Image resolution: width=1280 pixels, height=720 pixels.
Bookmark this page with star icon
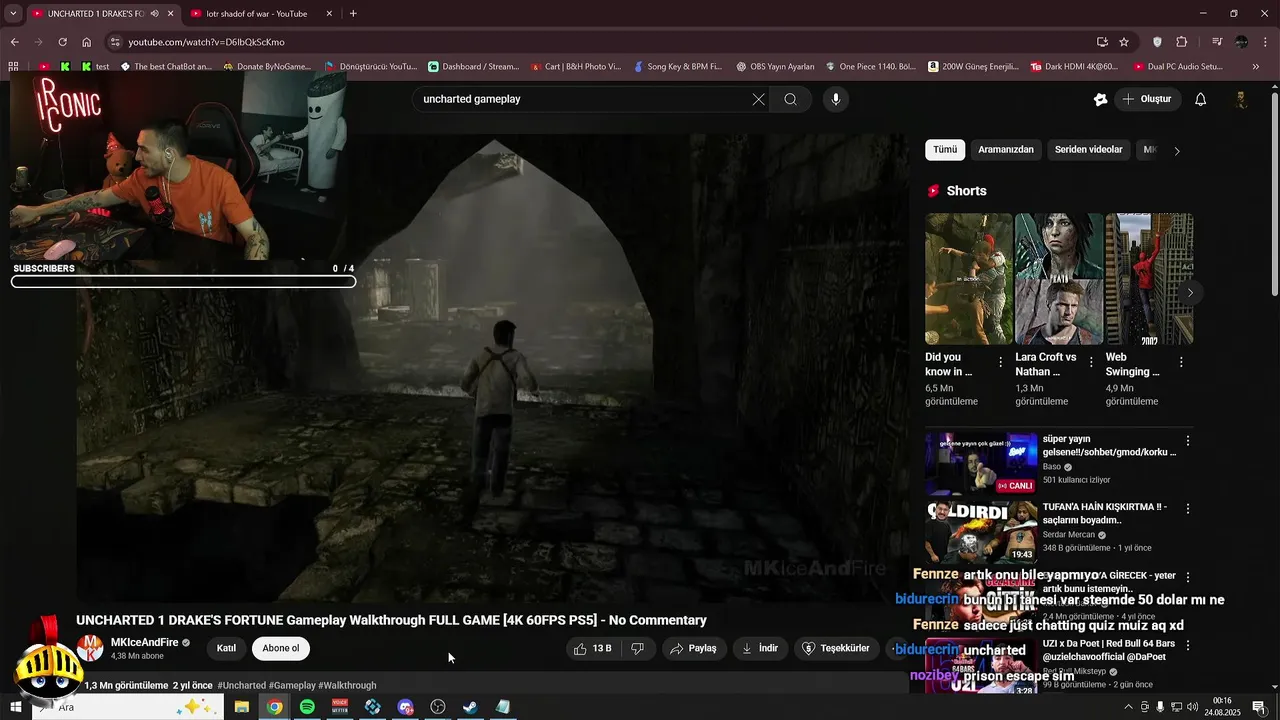pyautogui.click(x=1124, y=42)
